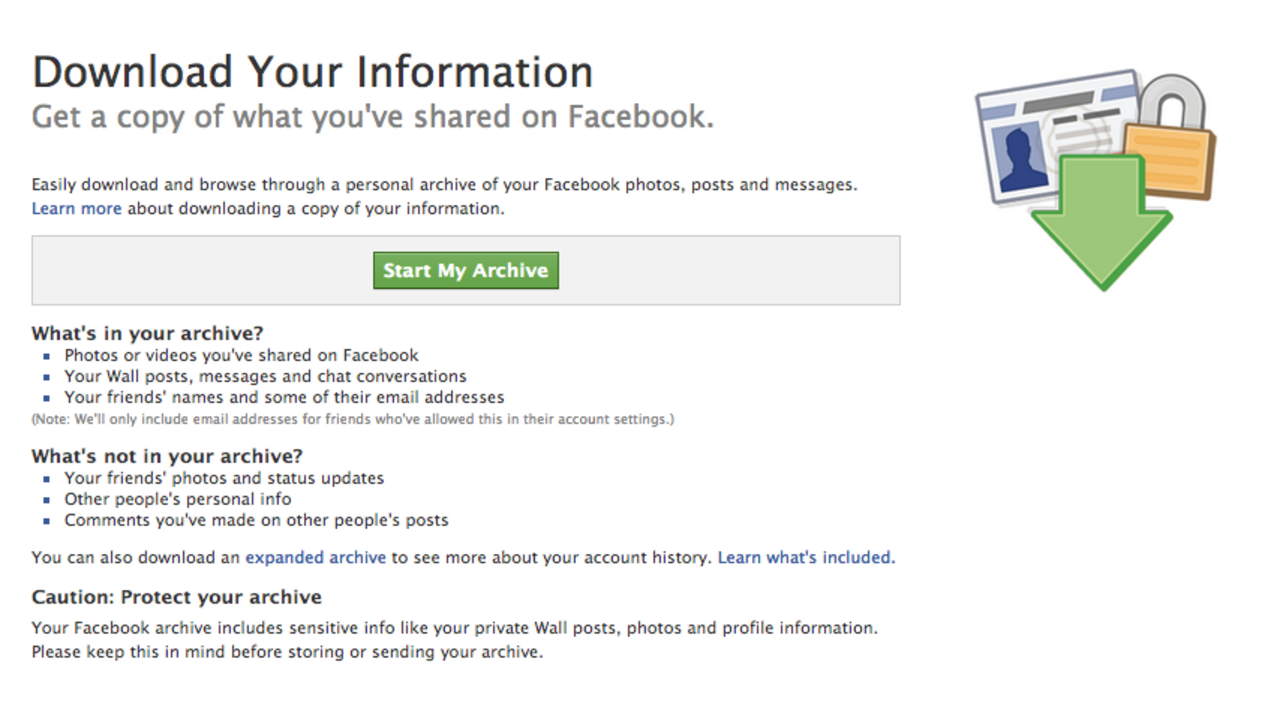Click the bullet beside "Your friends' names"

point(48,397)
